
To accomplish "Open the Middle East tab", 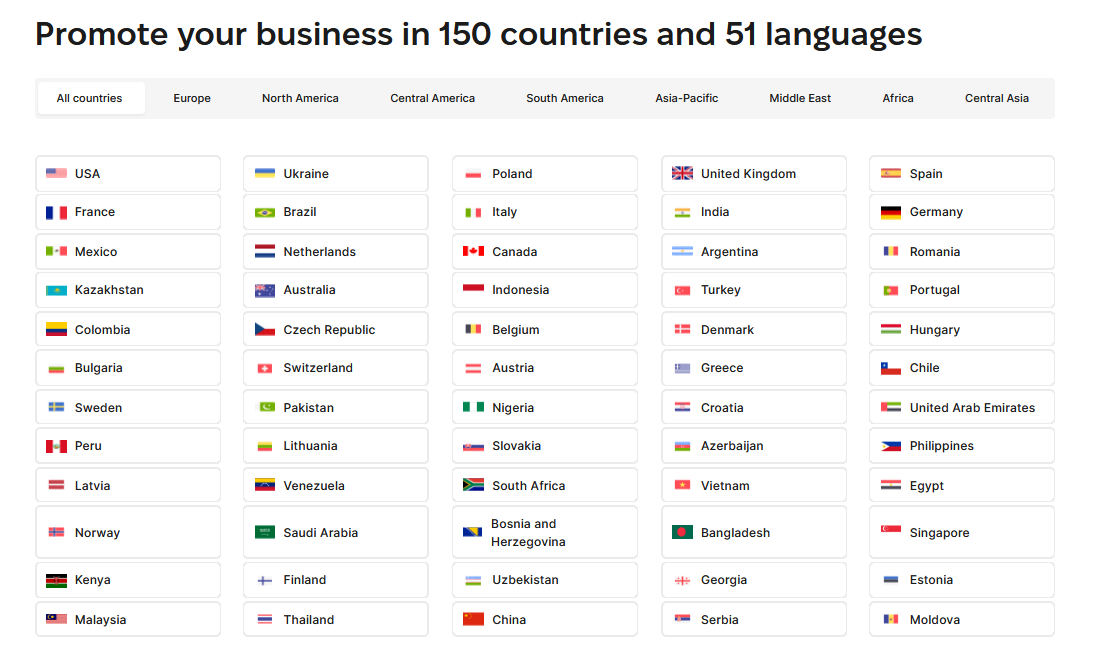I will (800, 98).
